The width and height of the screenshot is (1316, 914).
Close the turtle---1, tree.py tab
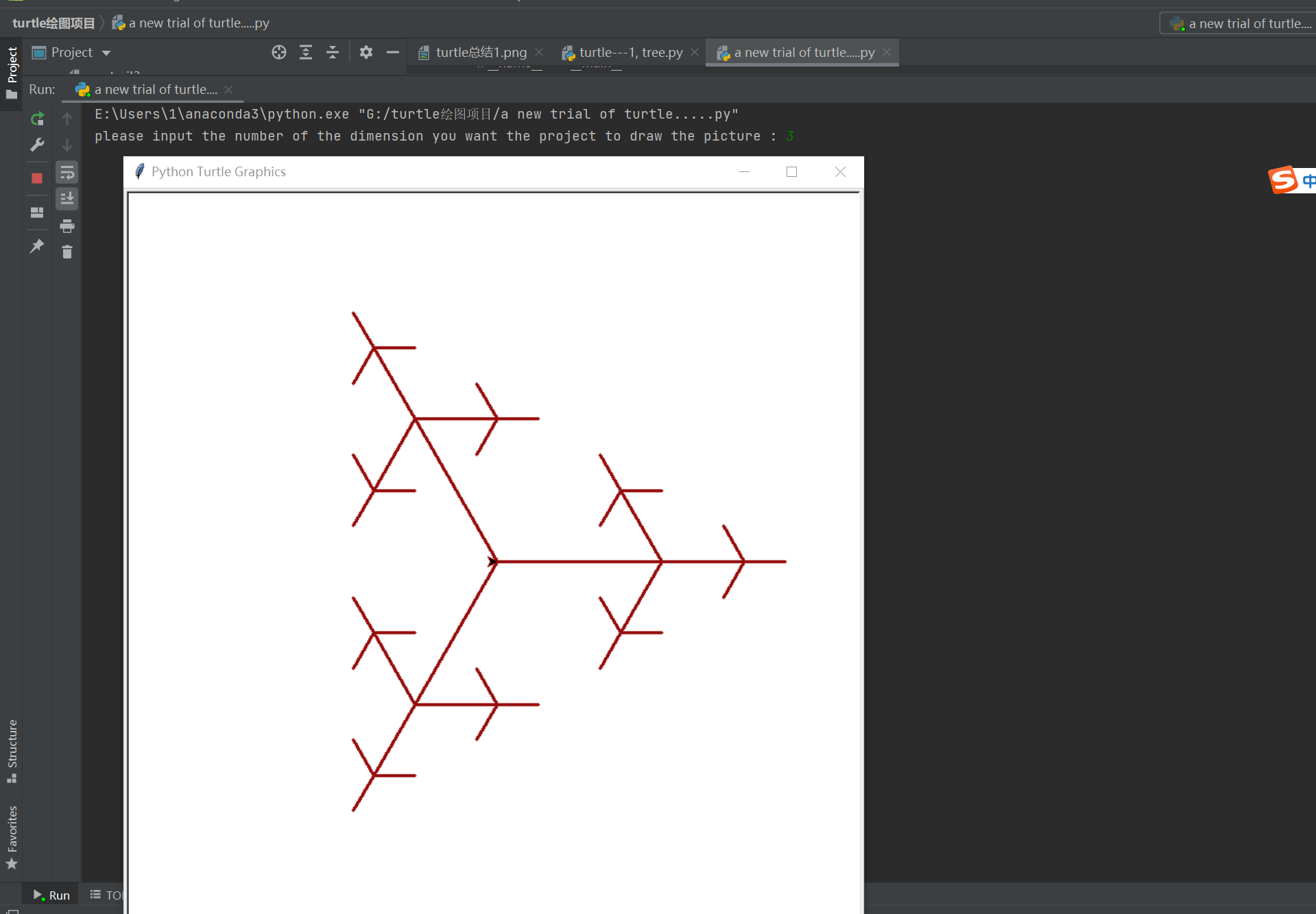pyautogui.click(x=695, y=52)
